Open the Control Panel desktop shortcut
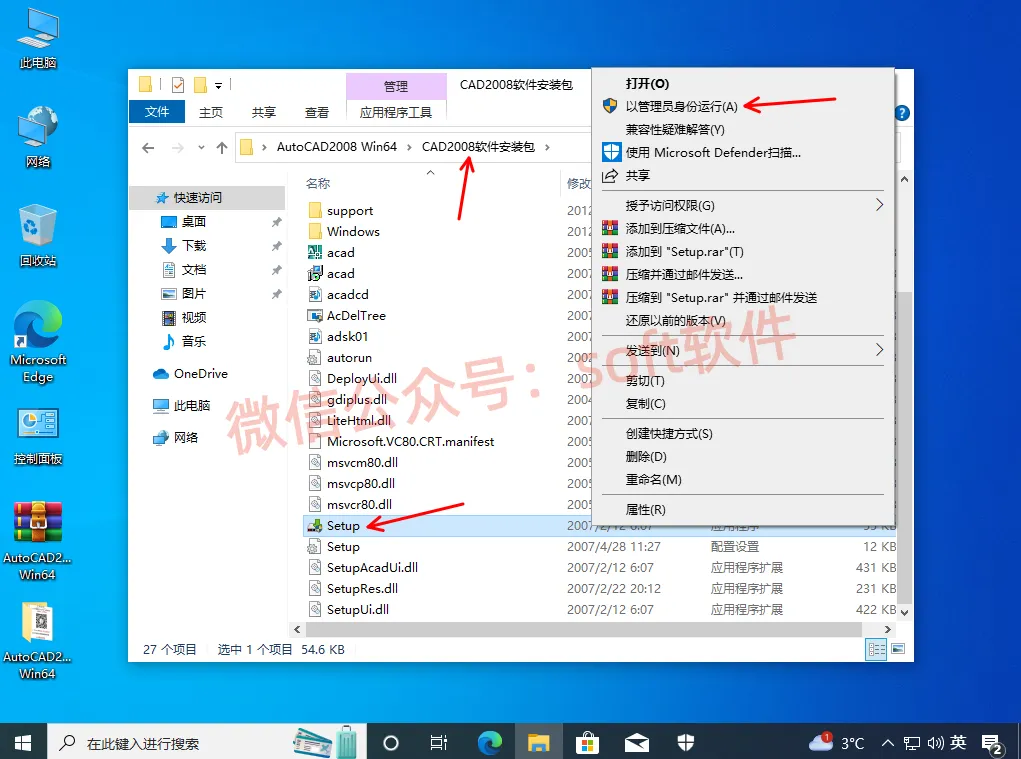The height and width of the screenshot is (759, 1021). (x=38, y=436)
